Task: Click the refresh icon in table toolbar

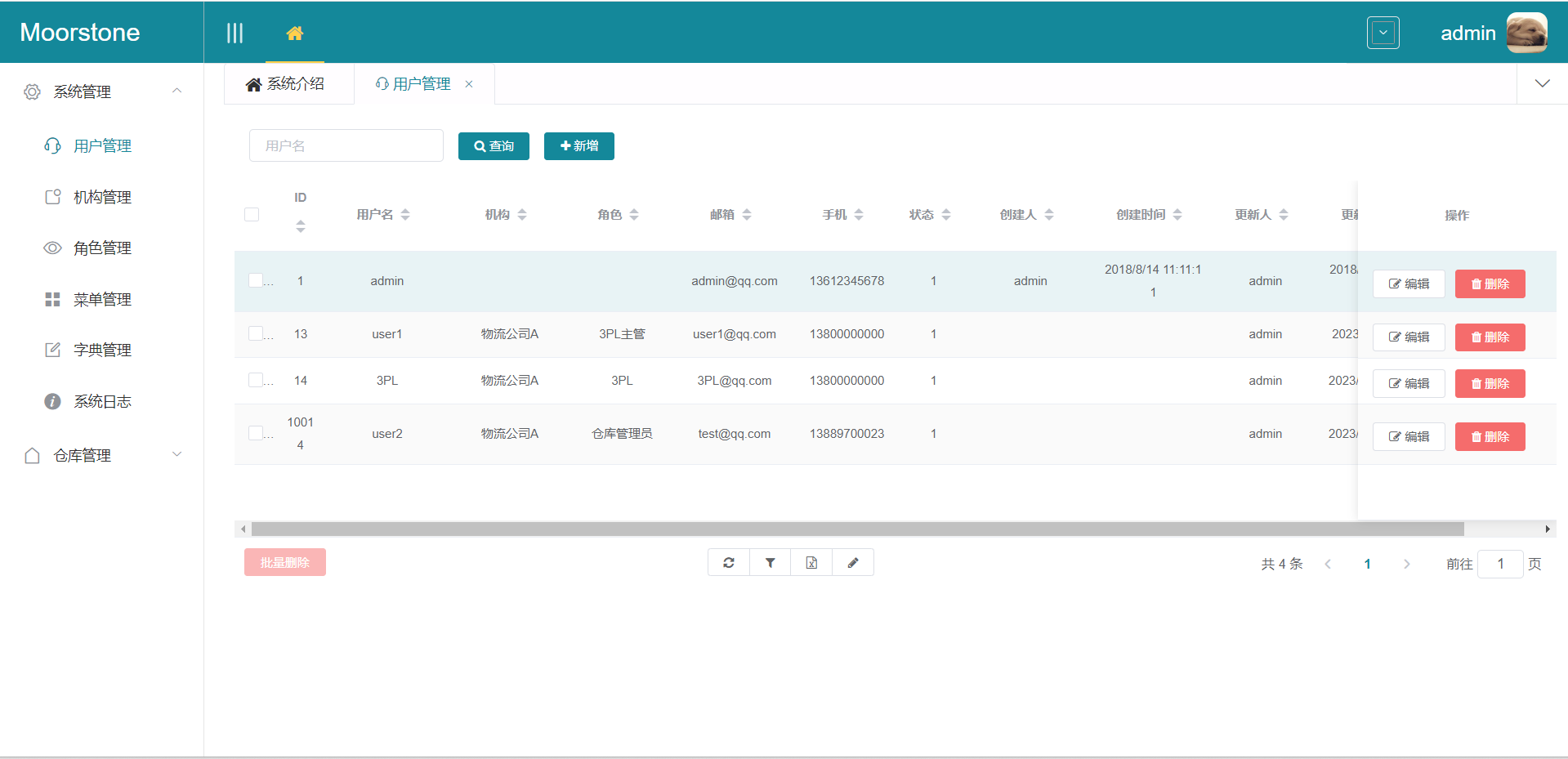Action: [729, 562]
